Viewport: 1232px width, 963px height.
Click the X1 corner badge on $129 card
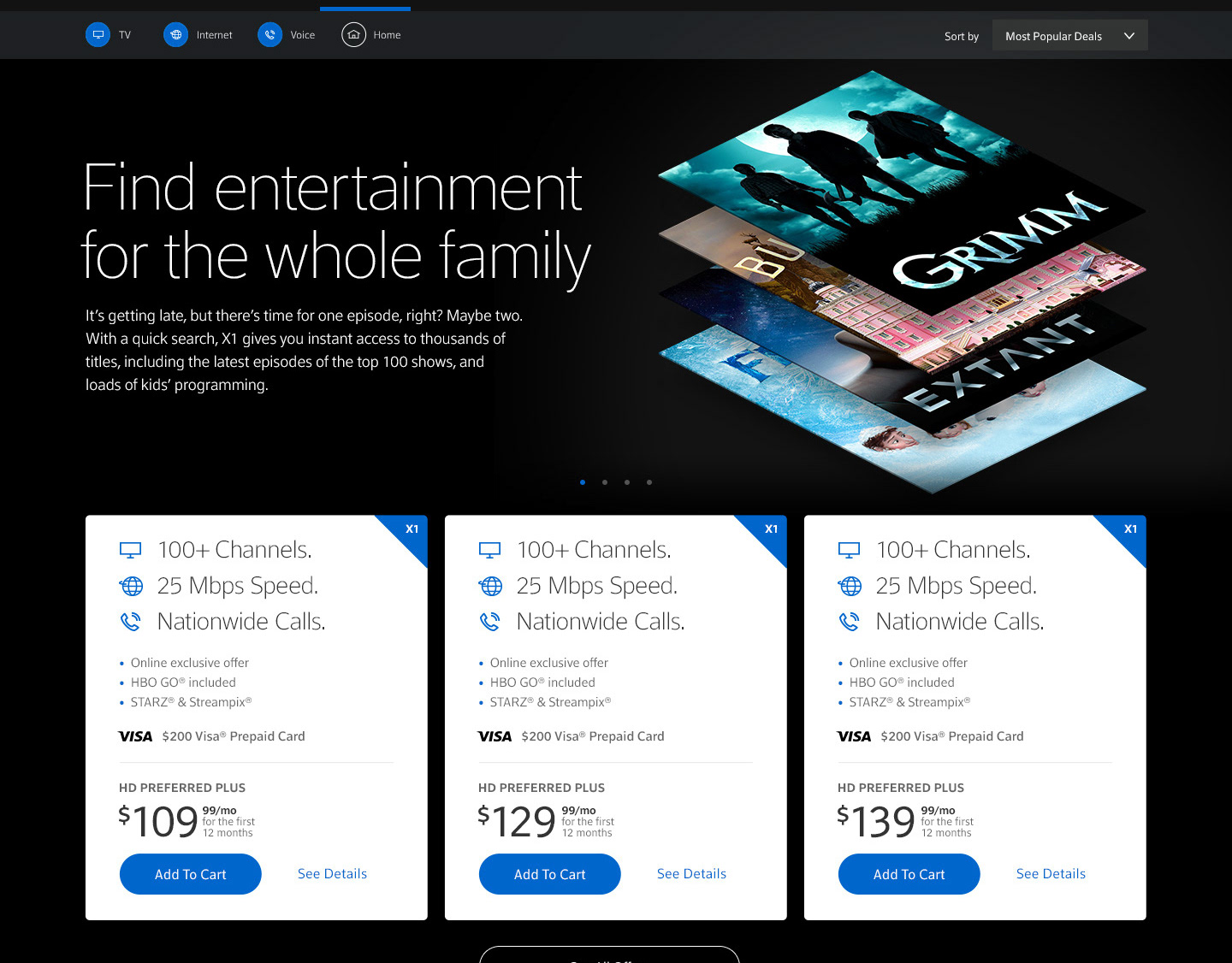pos(769,532)
